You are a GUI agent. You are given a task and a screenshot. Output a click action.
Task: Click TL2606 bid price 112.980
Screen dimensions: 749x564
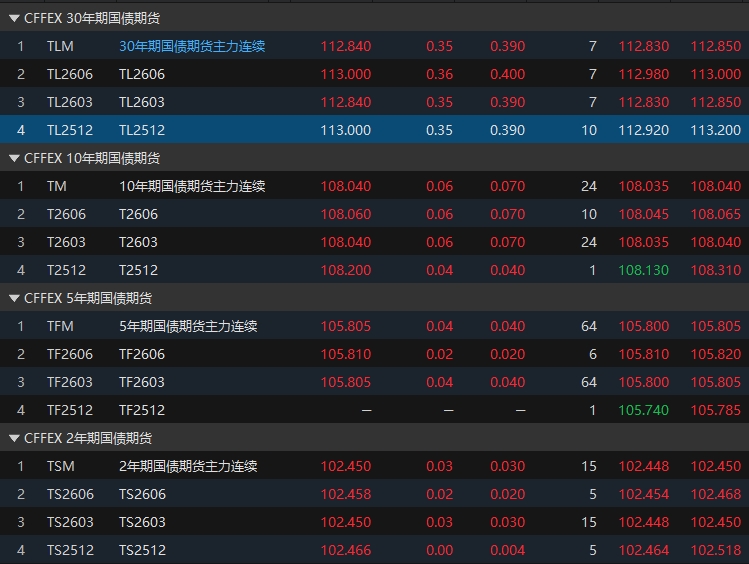click(x=644, y=74)
